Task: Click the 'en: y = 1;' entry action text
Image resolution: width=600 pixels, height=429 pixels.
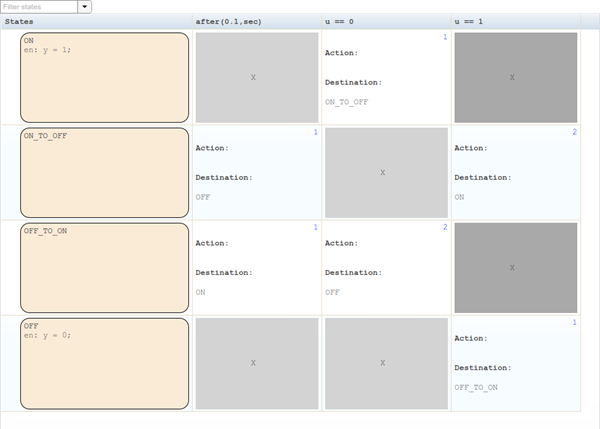Action: coord(47,50)
